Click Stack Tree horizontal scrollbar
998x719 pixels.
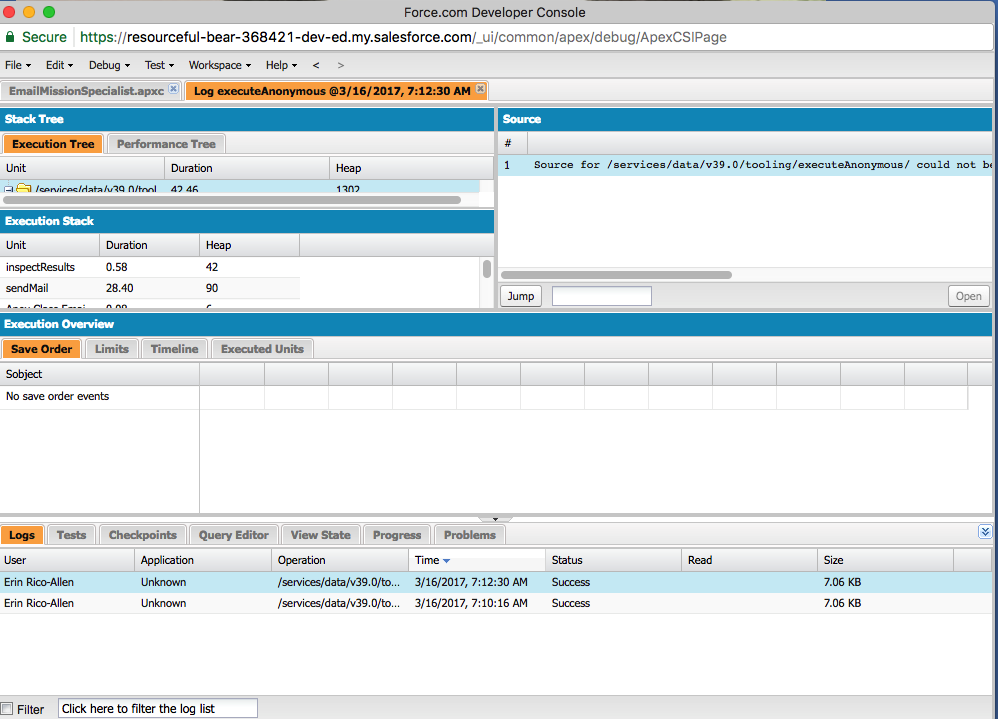(x=232, y=200)
